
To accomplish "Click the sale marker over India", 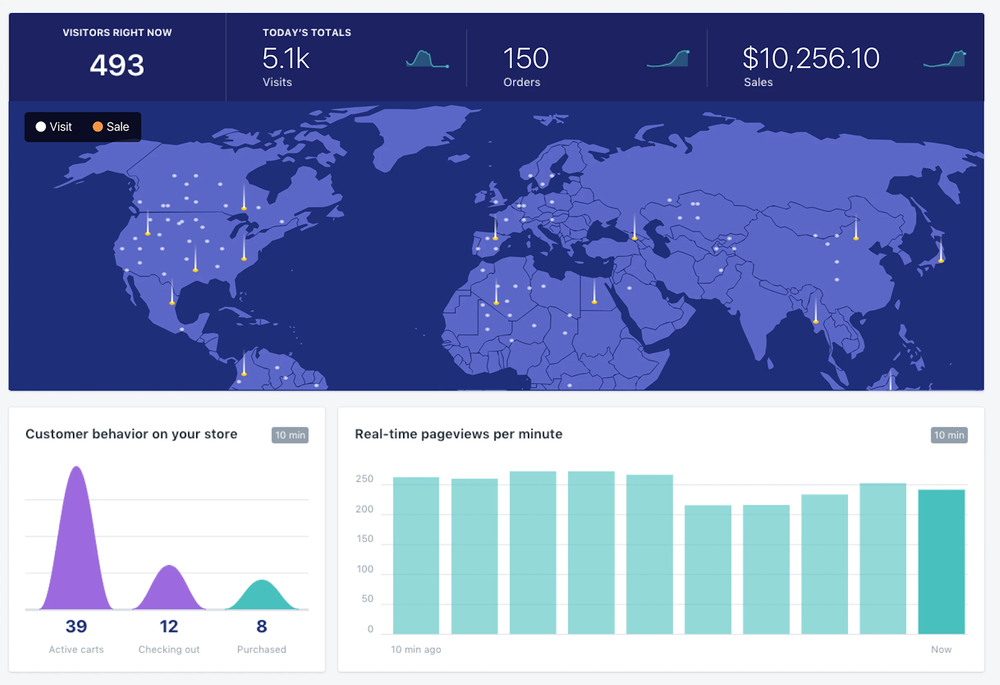I will click(815, 320).
